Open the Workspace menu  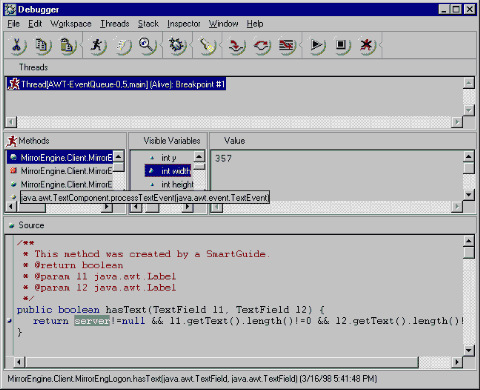point(71,24)
